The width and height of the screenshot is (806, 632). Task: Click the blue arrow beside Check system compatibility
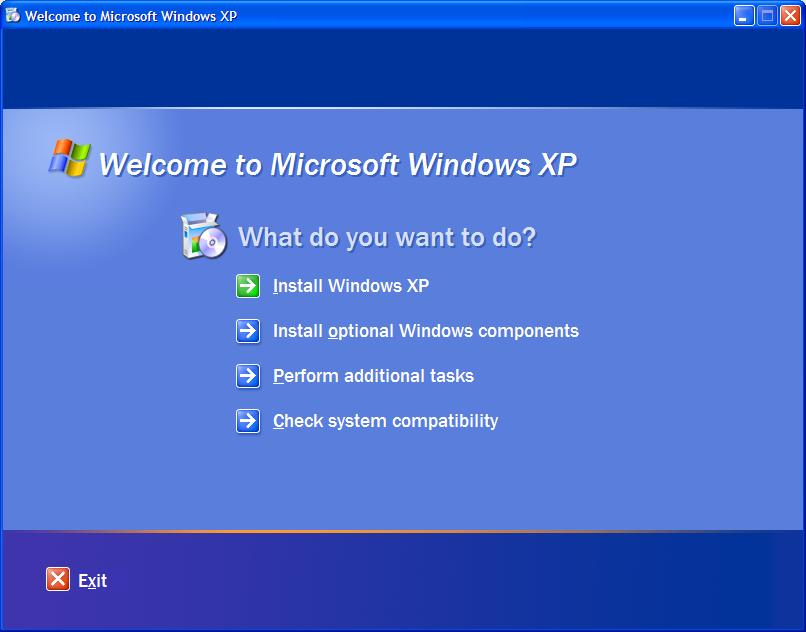(248, 421)
